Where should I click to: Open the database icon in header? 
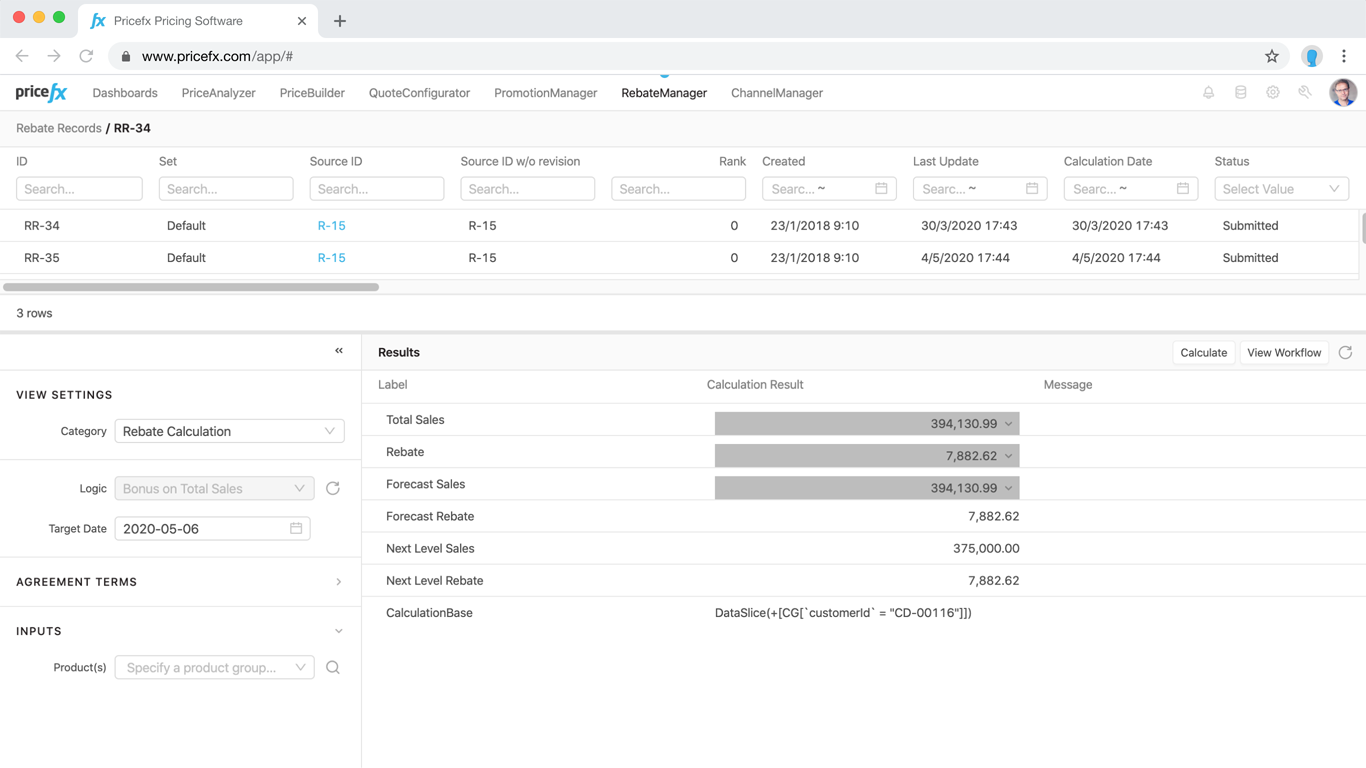click(x=1240, y=93)
